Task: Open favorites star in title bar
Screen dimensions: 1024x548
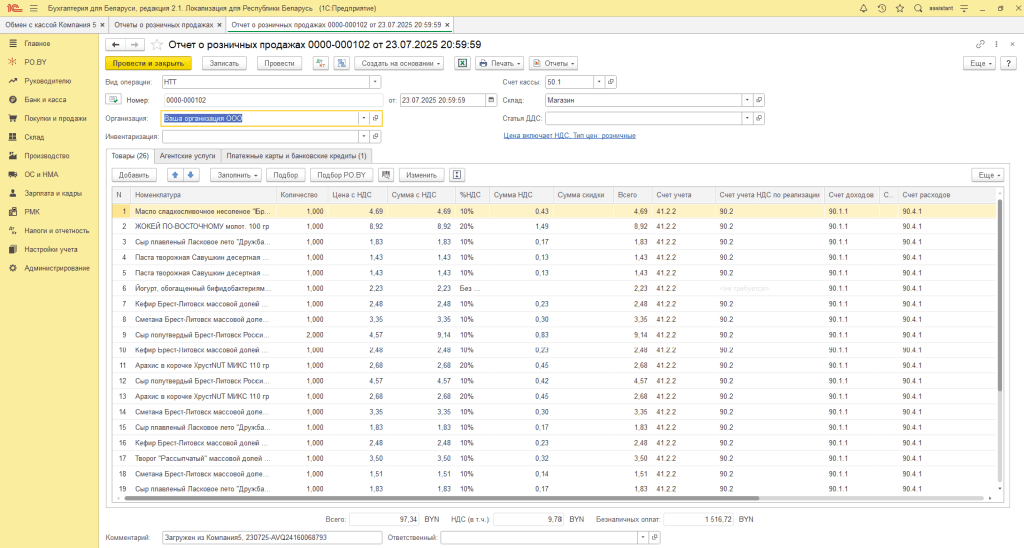Action: tap(900, 8)
